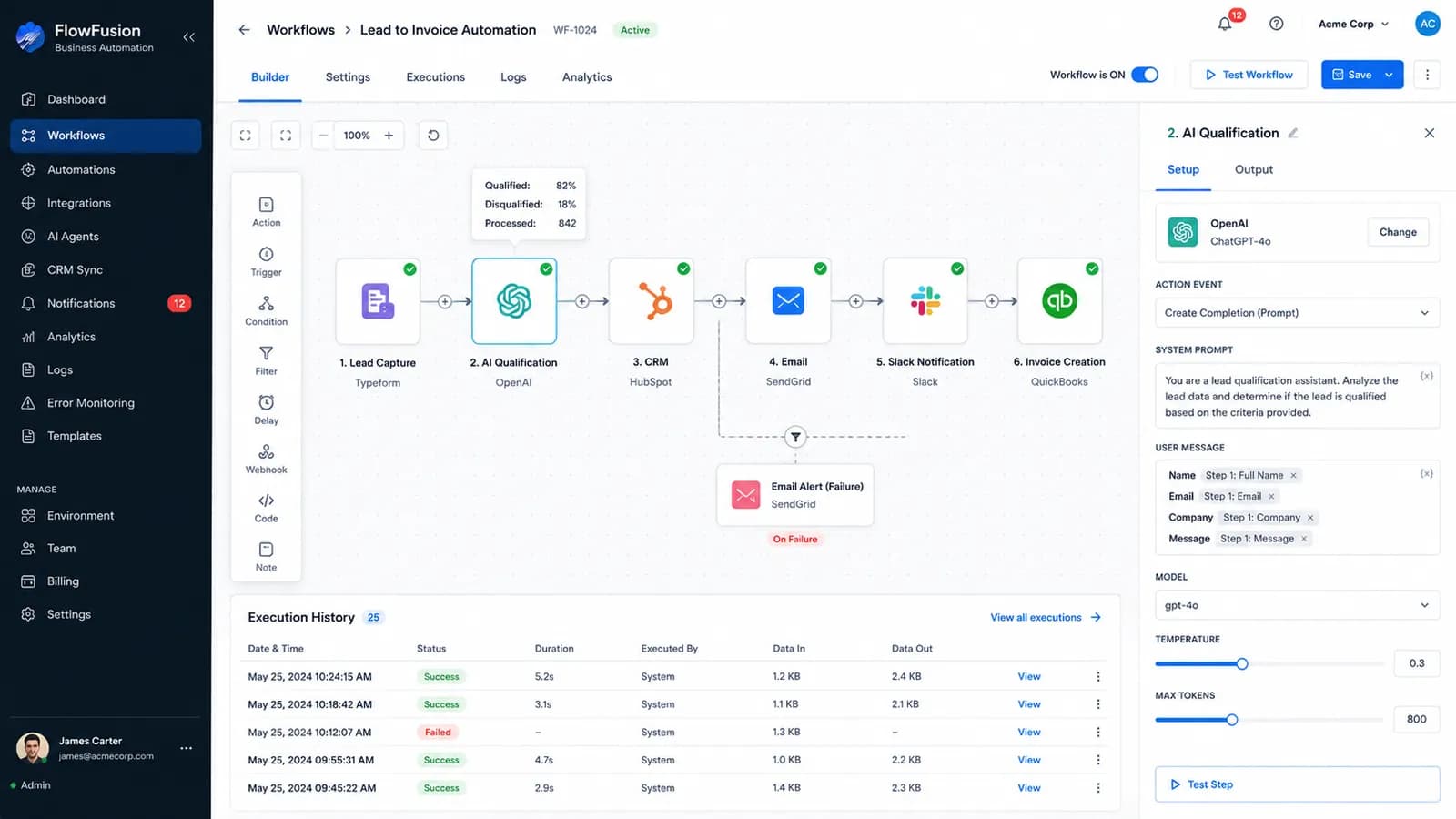Click Change for OpenAI connection
The width and height of the screenshot is (1456, 819).
tap(1398, 232)
